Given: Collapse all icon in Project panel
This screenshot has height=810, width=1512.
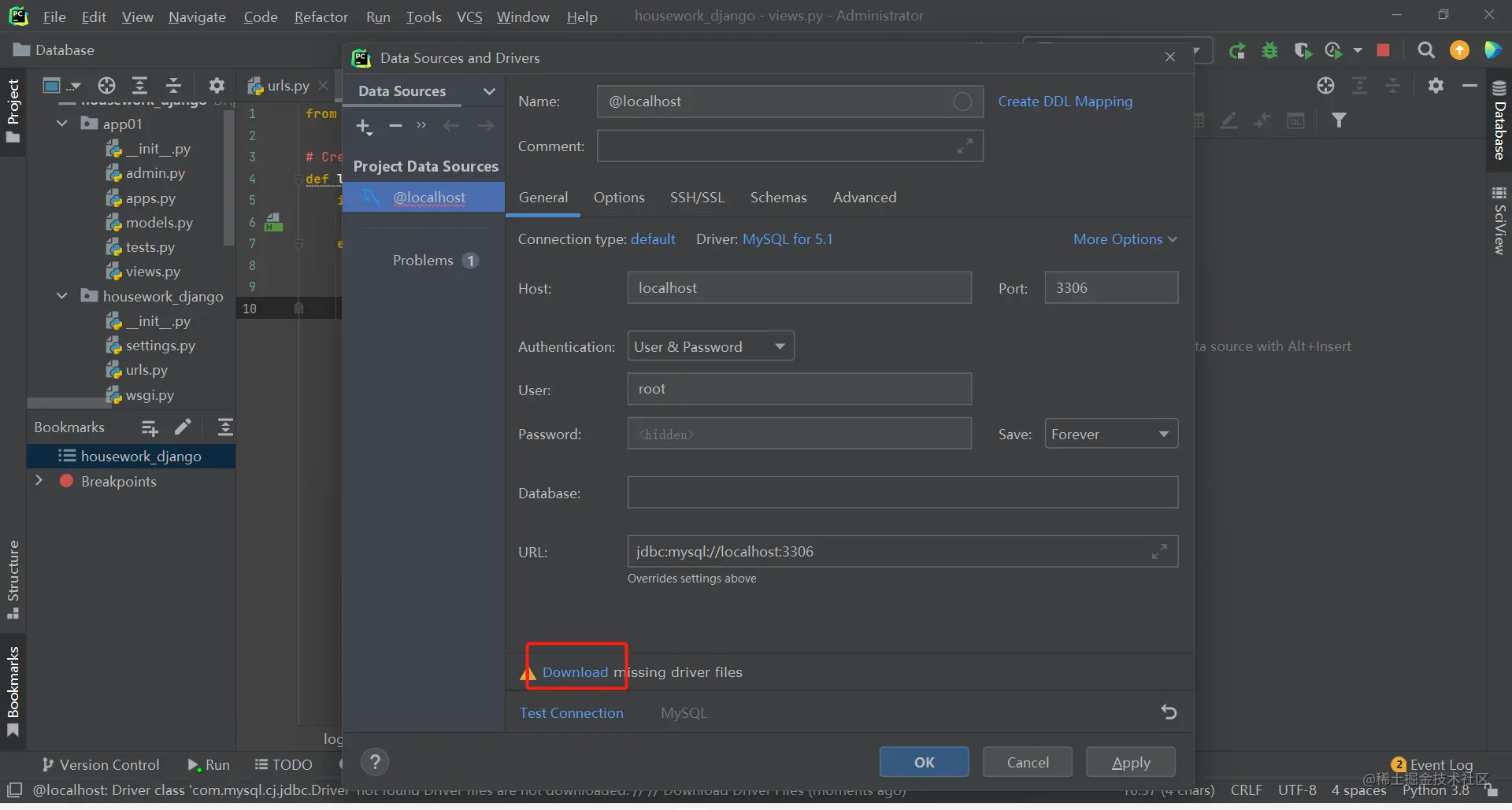Looking at the screenshot, I should tap(174, 85).
